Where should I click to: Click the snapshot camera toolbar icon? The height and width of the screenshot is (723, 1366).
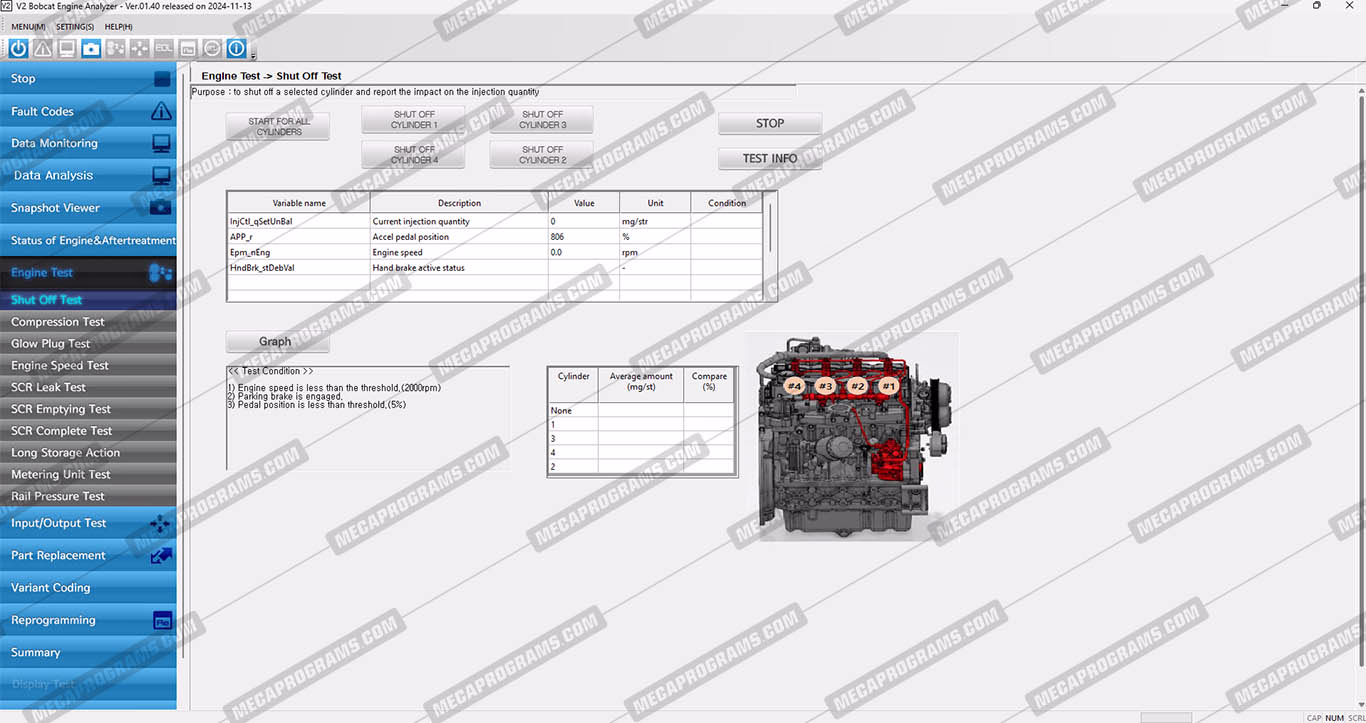91,48
